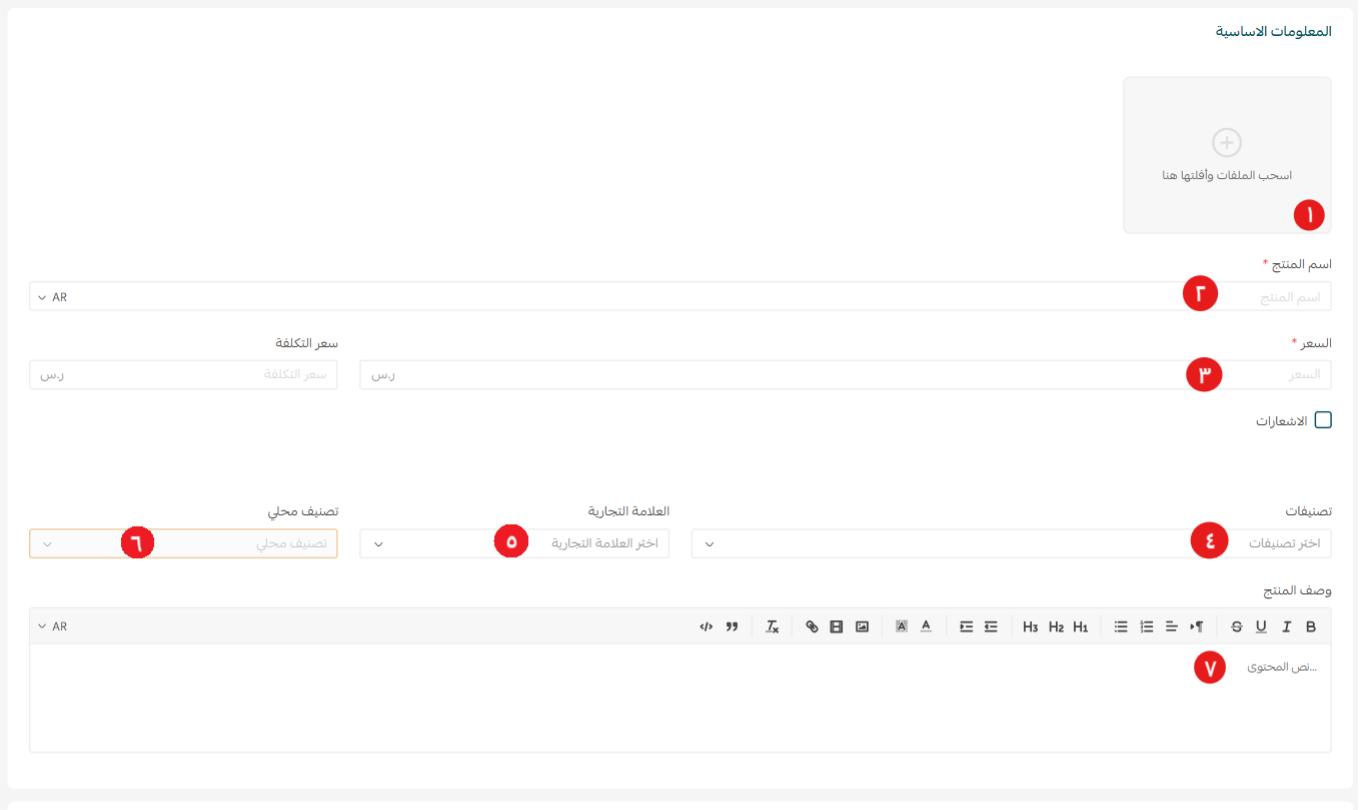Viewport: 1360px width, 810px height.
Task: Toggle code view in the editor
Action: [x=706, y=627]
